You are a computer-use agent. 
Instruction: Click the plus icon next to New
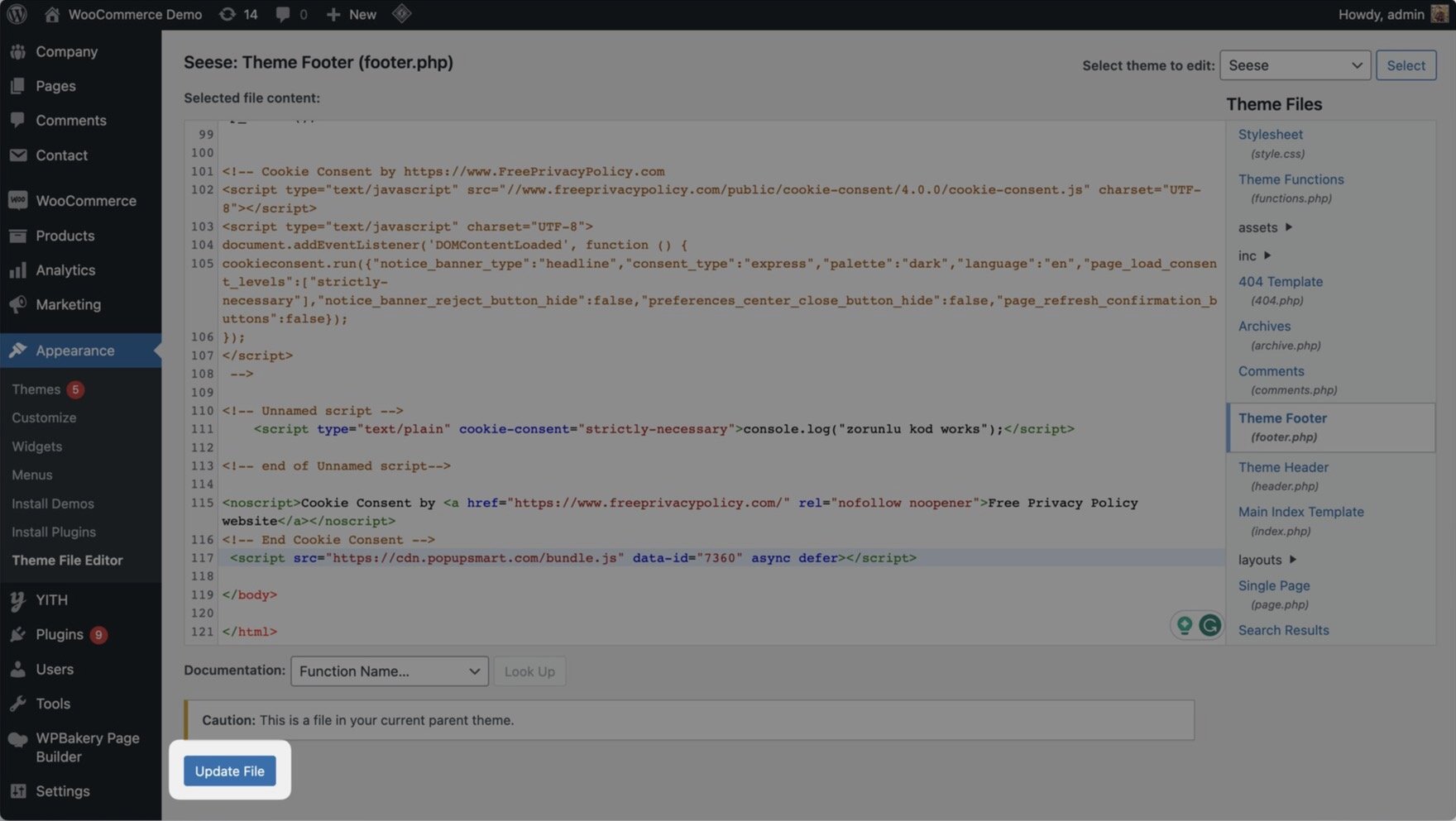[333, 14]
